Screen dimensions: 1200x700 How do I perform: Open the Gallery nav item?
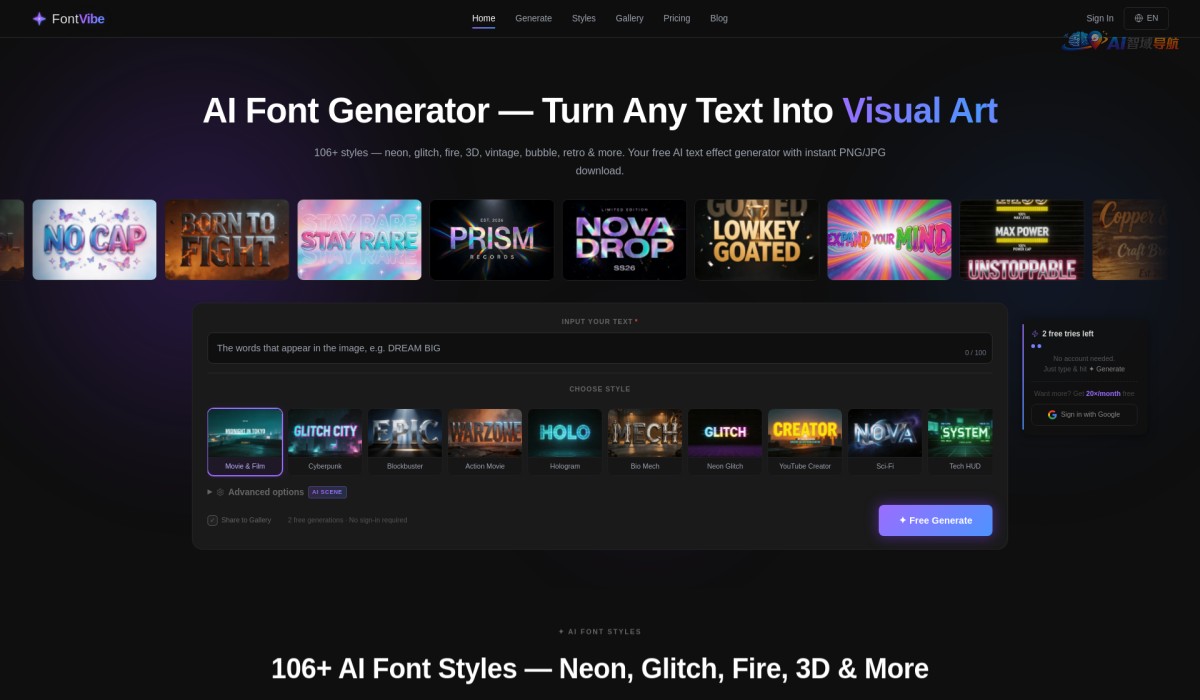point(630,18)
